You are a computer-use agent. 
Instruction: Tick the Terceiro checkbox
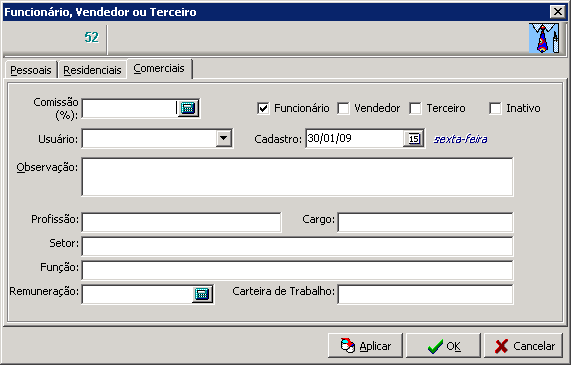(x=415, y=108)
